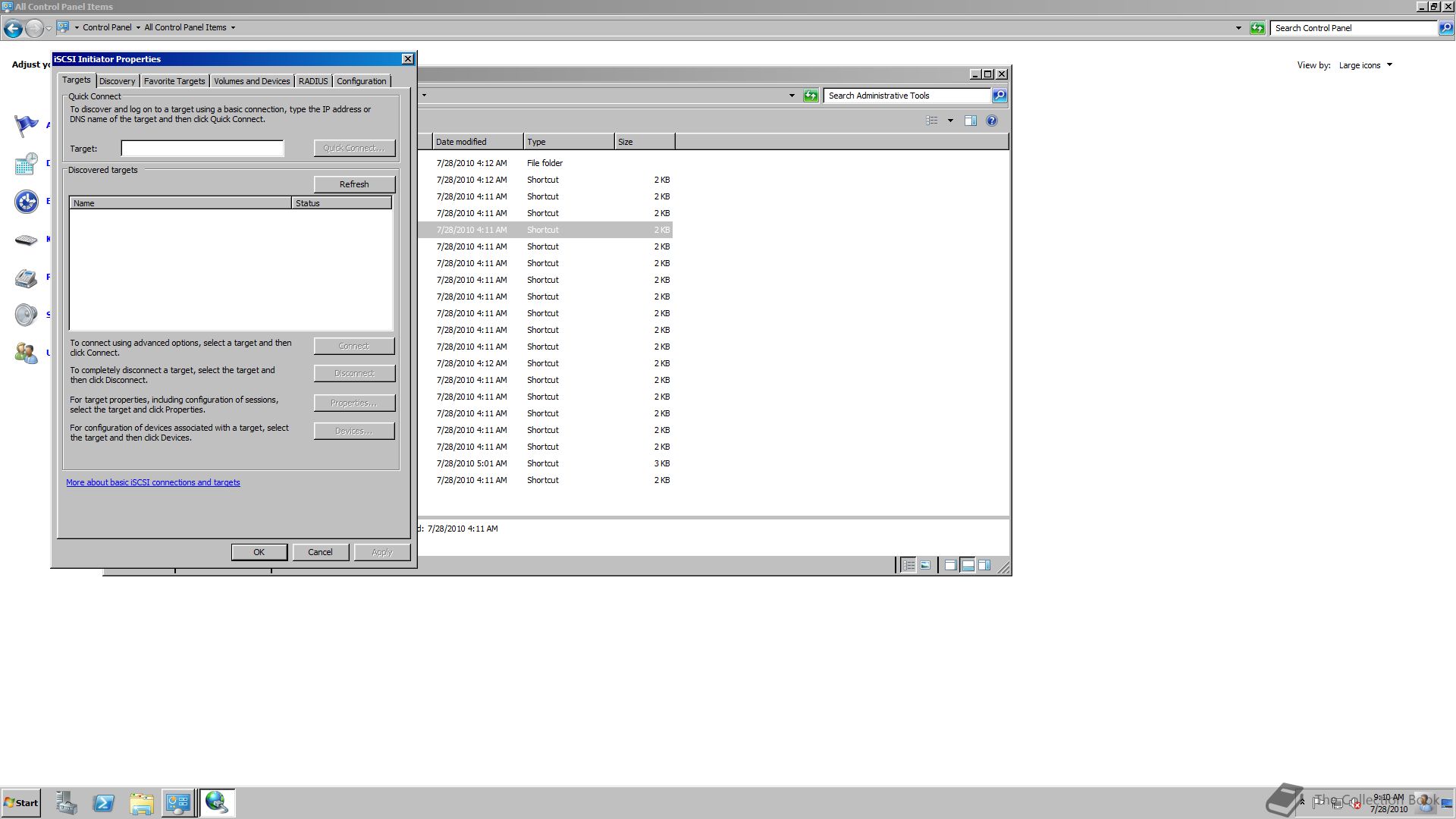1456x819 pixels.
Task: Open the Action Center flag icon
Action: point(26,125)
